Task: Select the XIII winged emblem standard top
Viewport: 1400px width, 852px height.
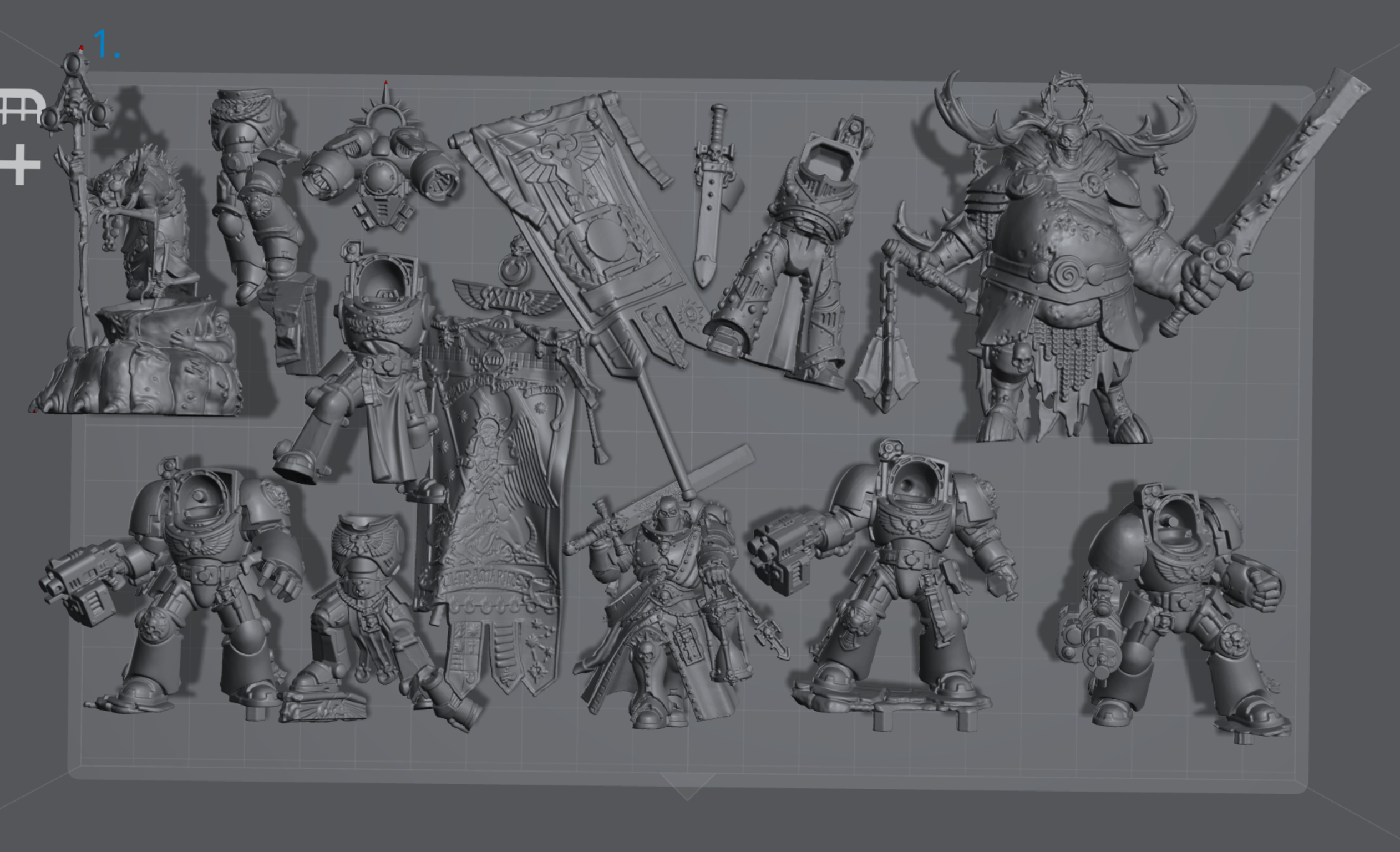Action: [506, 298]
